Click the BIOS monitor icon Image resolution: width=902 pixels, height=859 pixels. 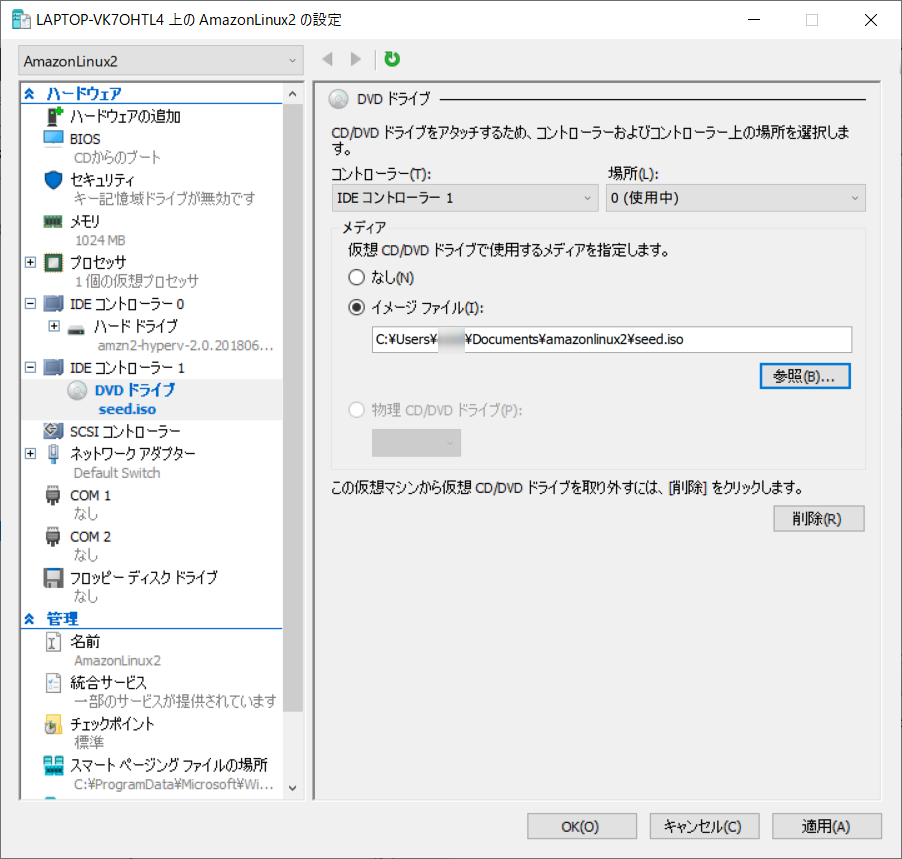pyautogui.click(x=53, y=139)
